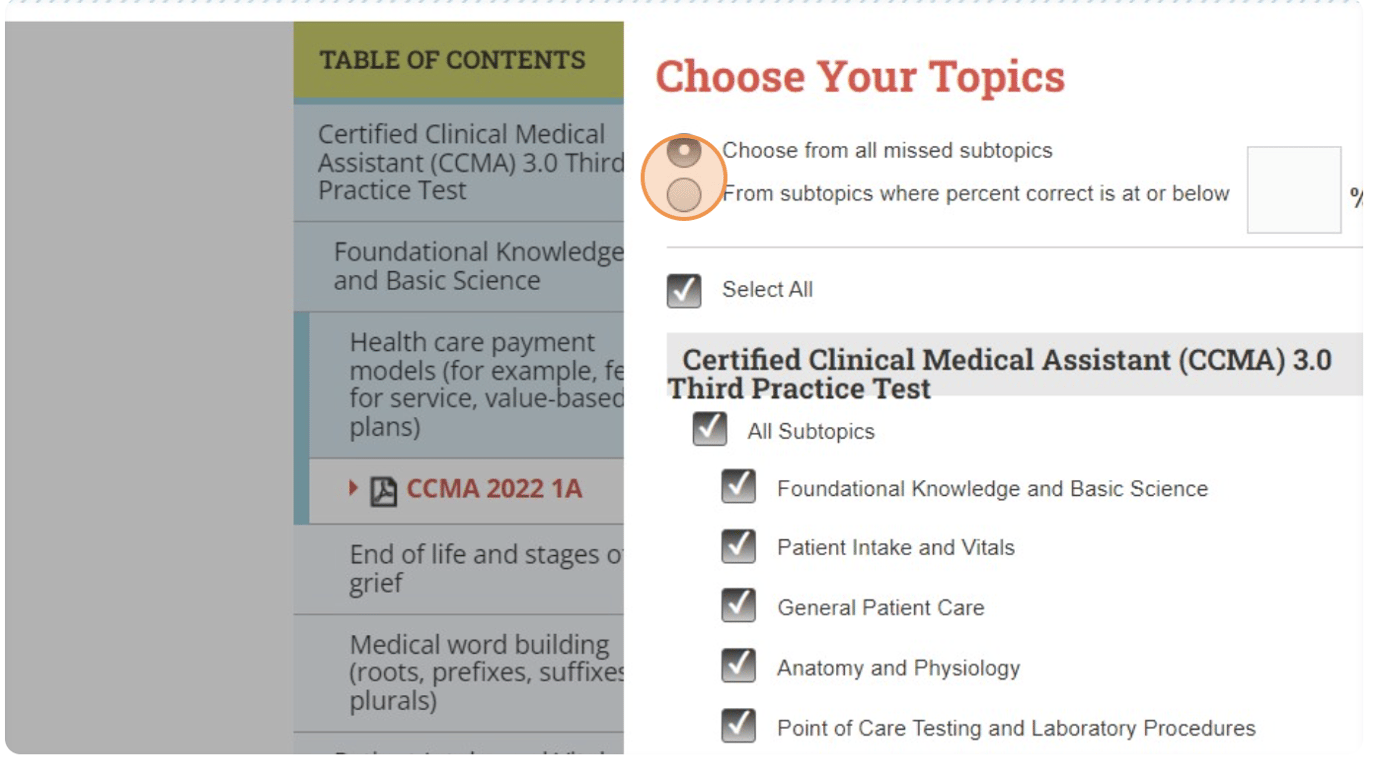Open End of life and stages item
Image resolution: width=1376 pixels, height=777 pixels.
(480, 568)
